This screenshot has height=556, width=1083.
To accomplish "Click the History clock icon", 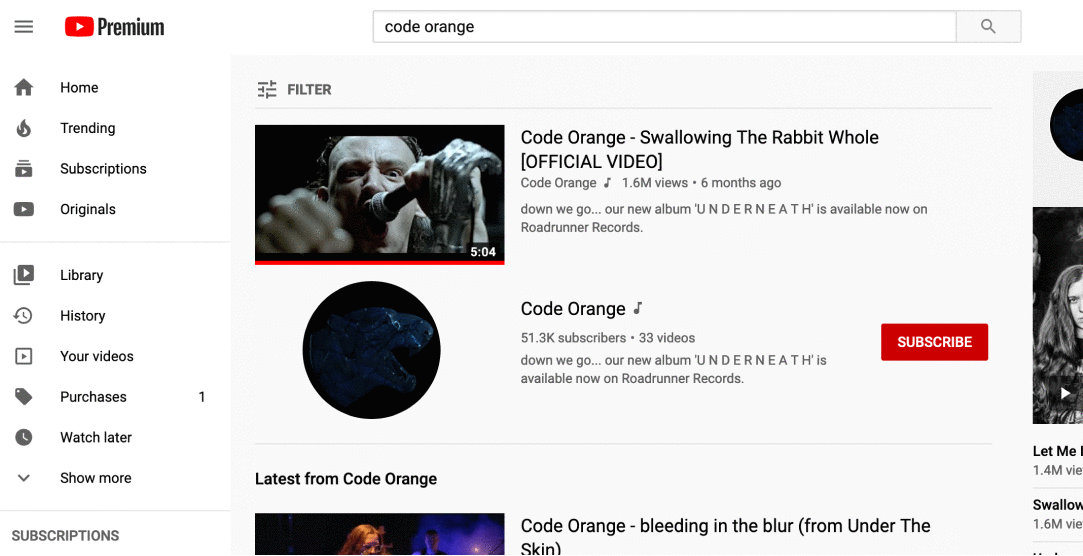I will coord(23,316).
